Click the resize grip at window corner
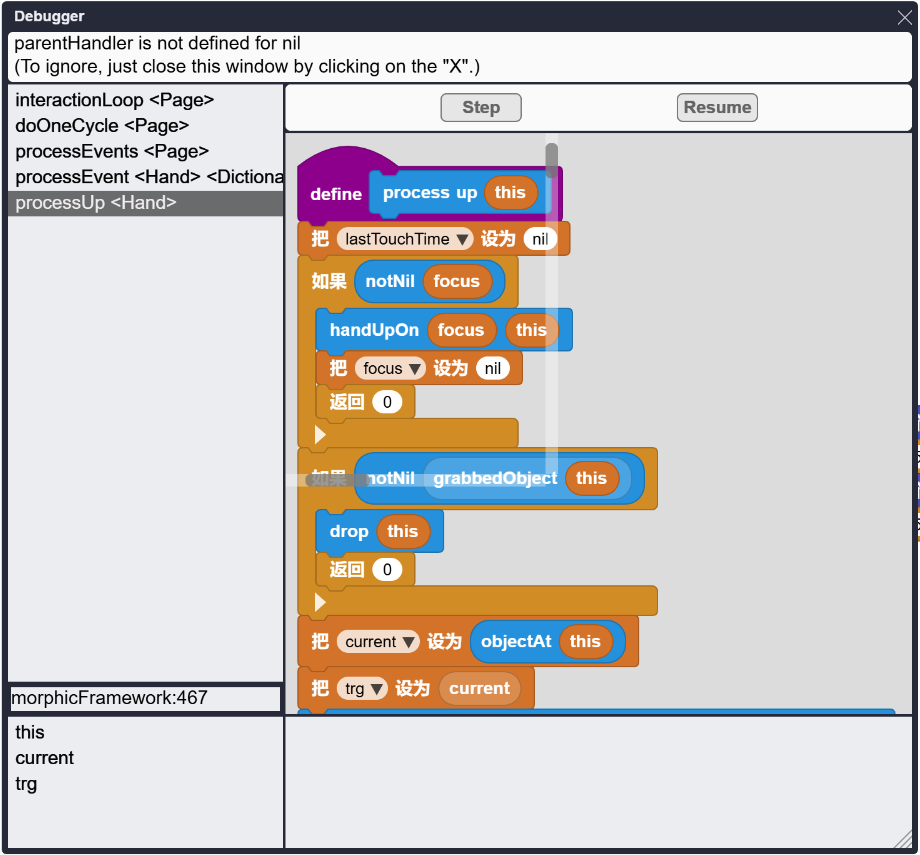920x855 pixels. pos(903,839)
